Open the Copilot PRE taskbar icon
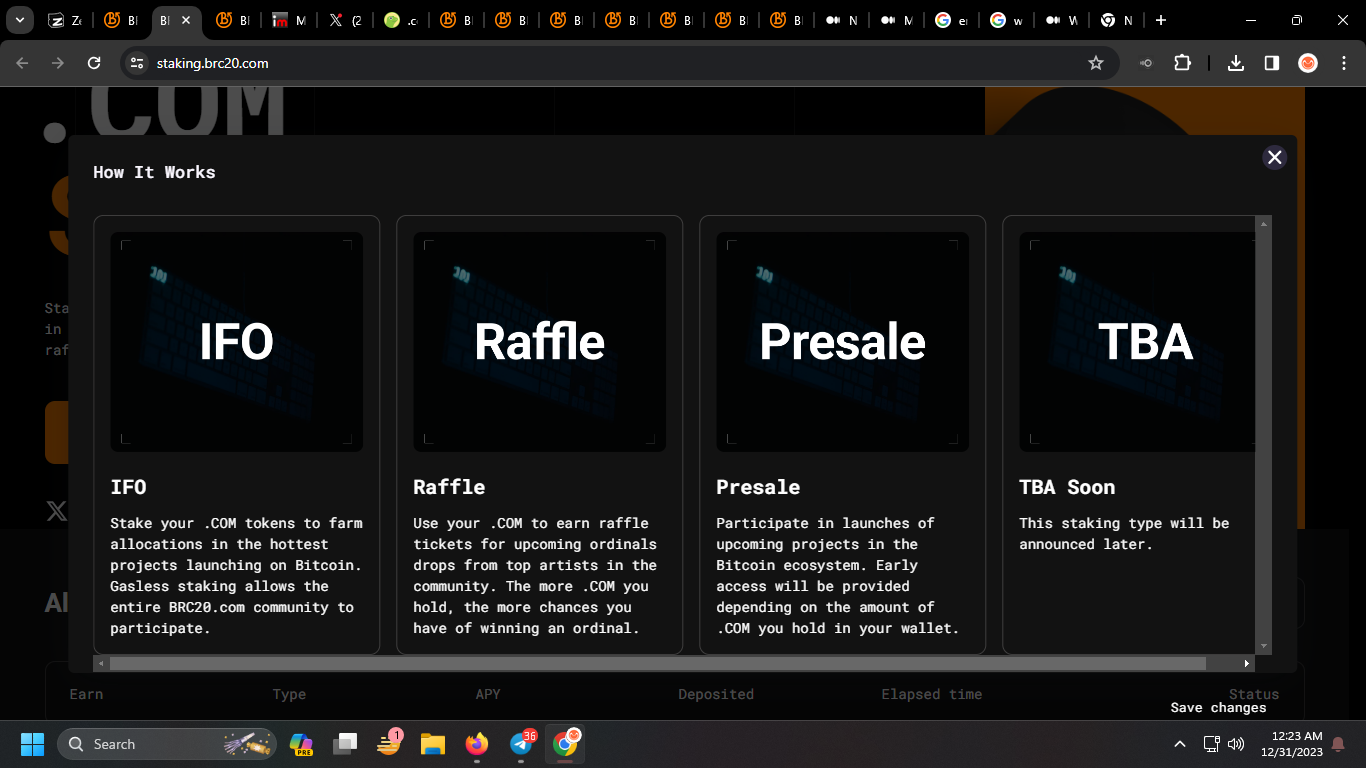Viewport: 1366px width, 768px height. click(x=301, y=744)
